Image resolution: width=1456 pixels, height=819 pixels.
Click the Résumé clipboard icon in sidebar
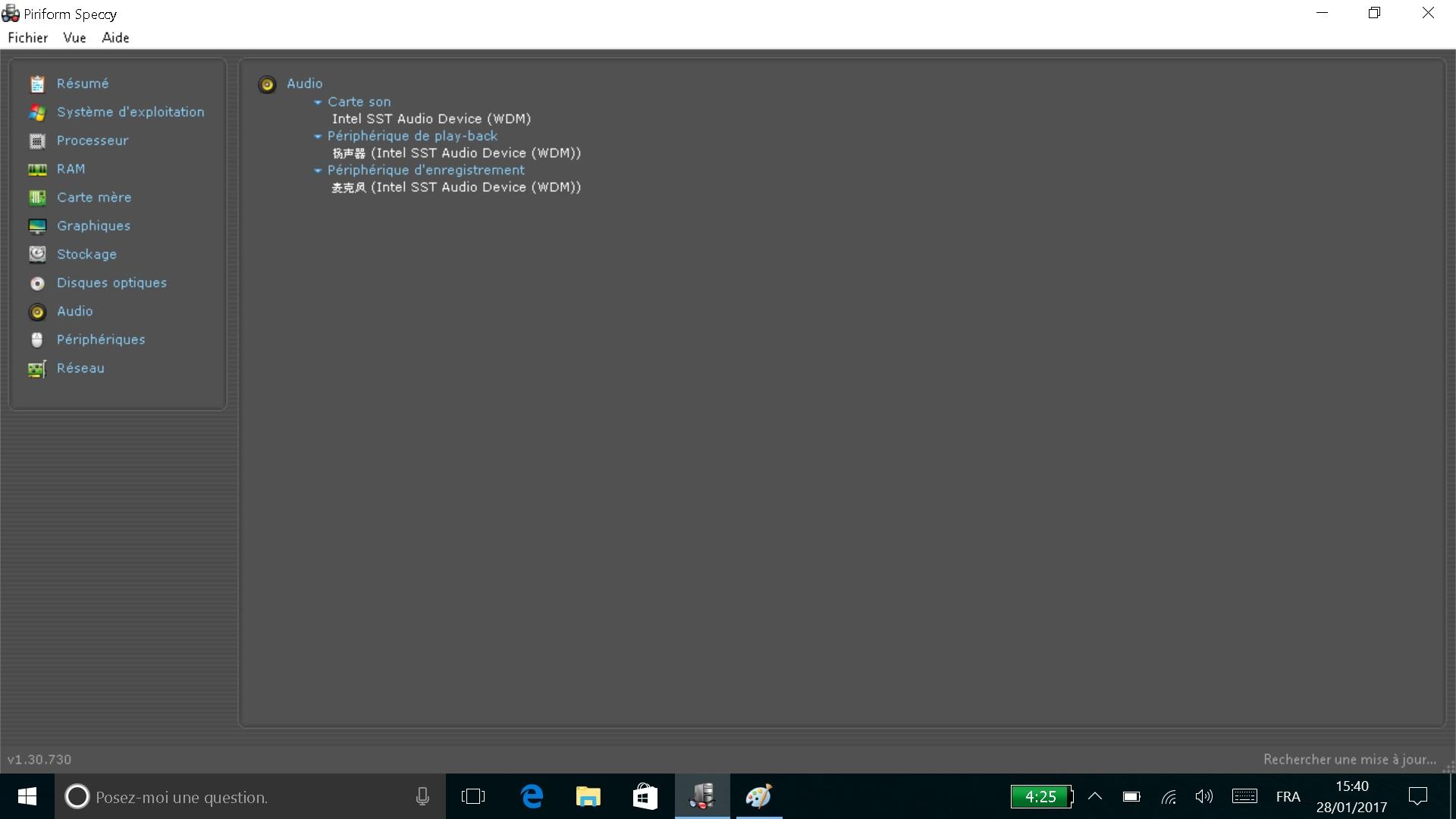(x=37, y=84)
